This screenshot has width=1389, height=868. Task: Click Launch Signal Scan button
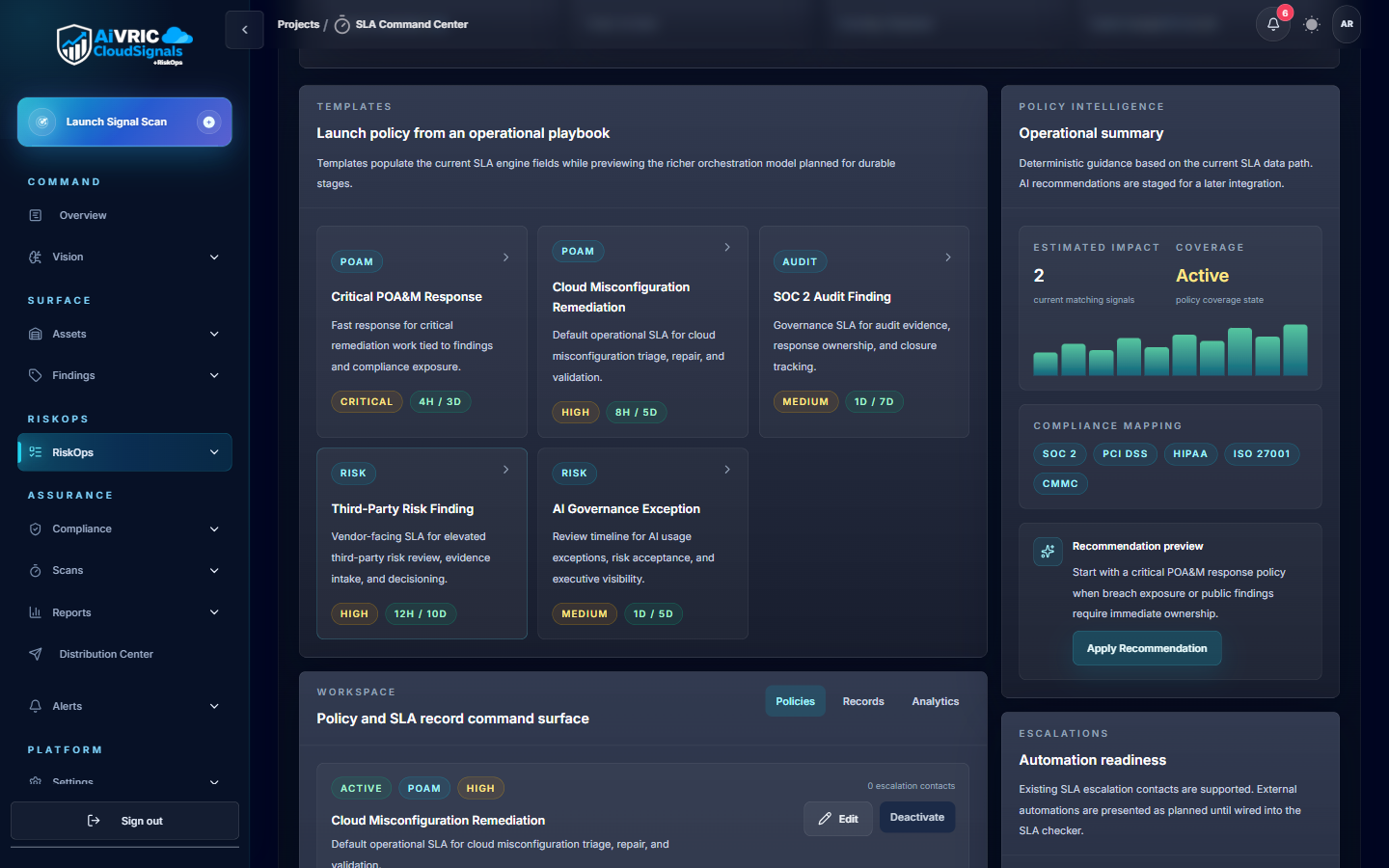(124, 122)
